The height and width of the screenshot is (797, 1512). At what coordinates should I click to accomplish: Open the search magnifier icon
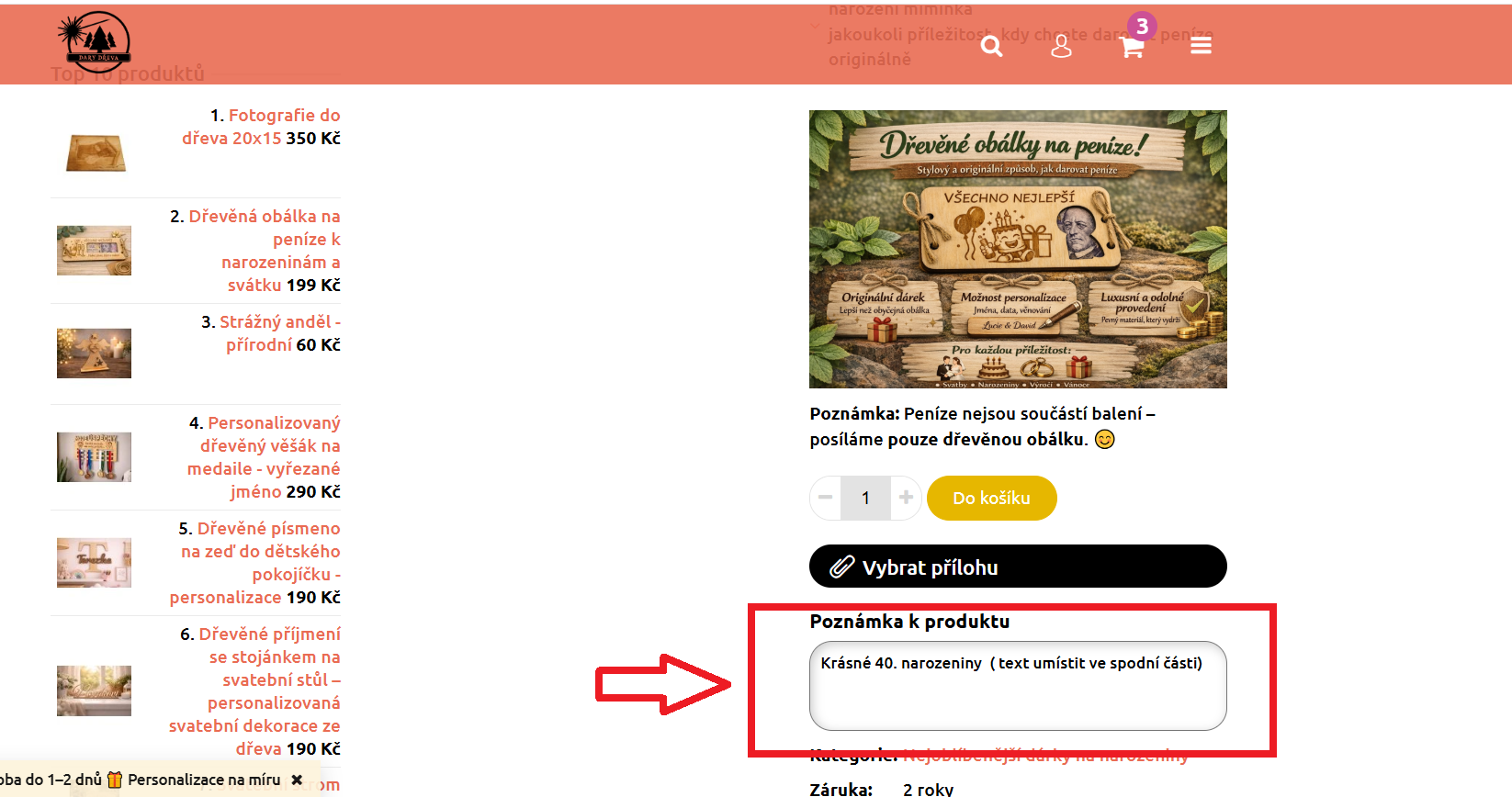[x=991, y=46]
